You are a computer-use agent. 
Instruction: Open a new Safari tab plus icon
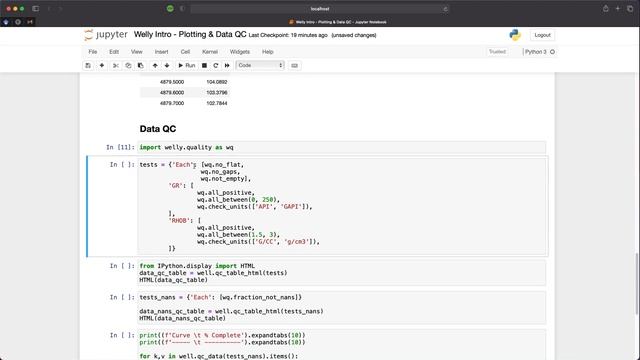pyautogui.click(x=618, y=9)
